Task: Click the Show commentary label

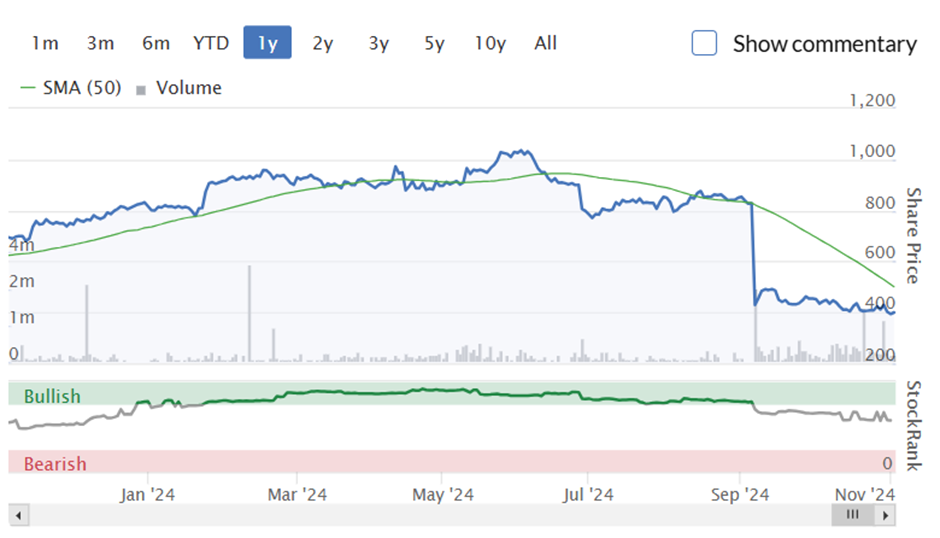Action: [824, 44]
